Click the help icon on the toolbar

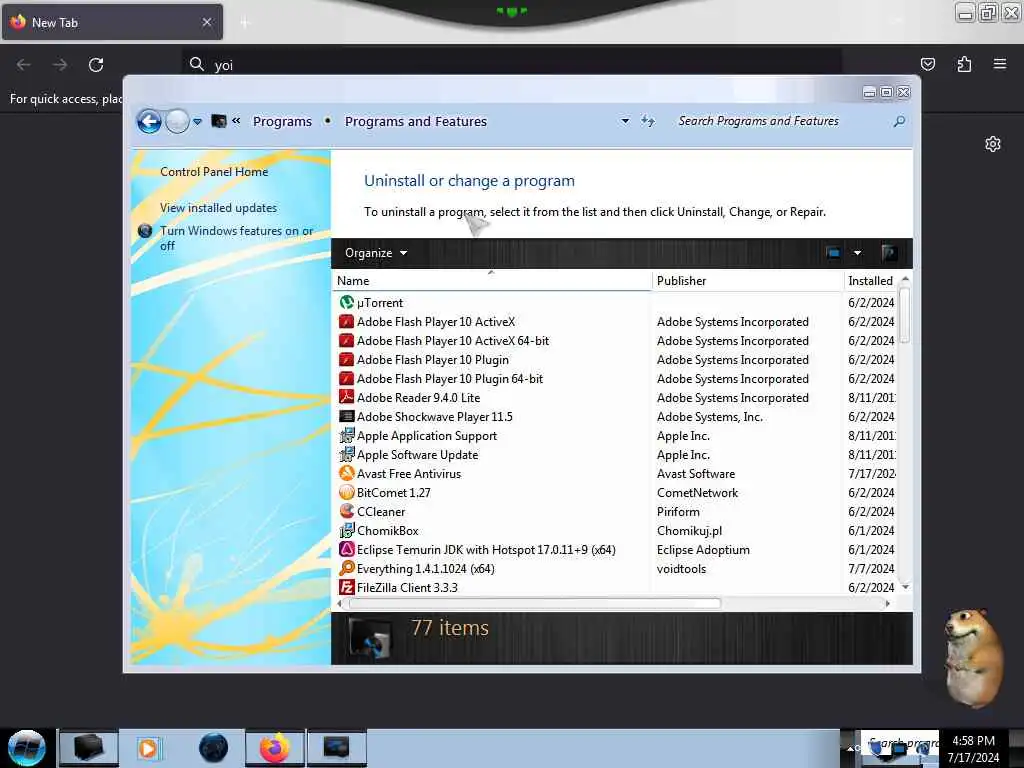(x=888, y=253)
